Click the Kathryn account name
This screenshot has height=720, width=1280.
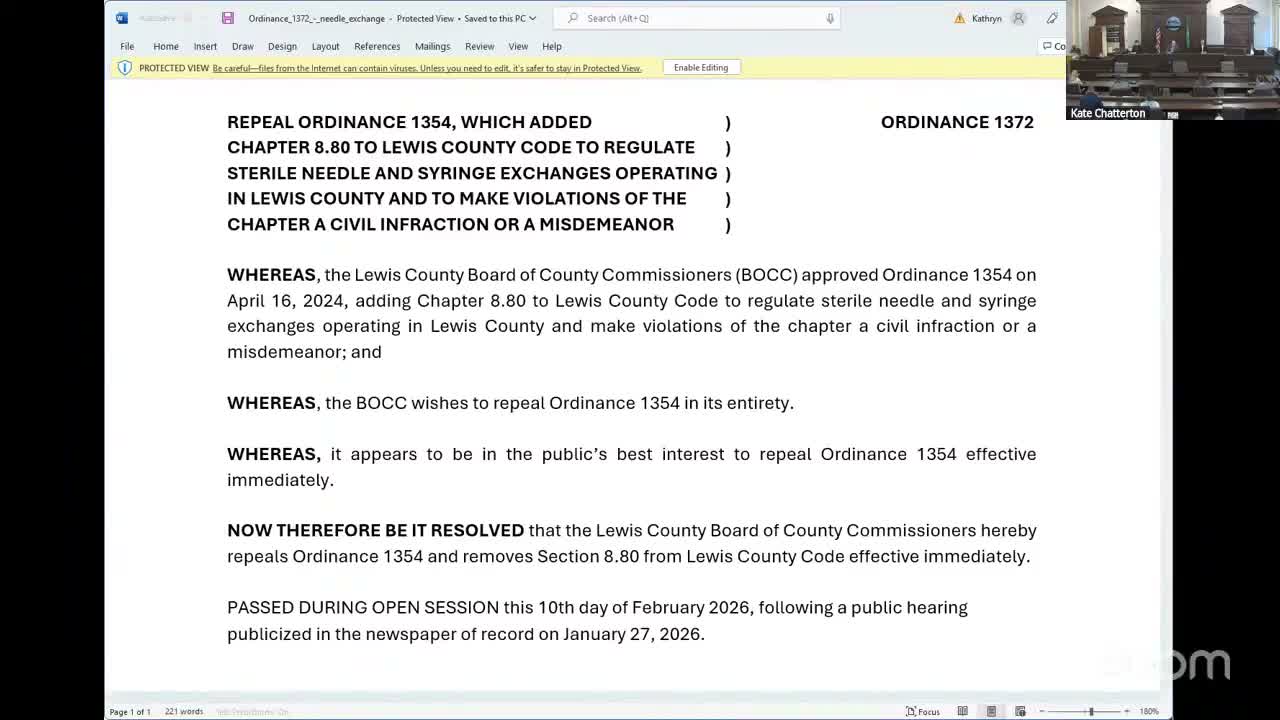click(x=987, y=18)
